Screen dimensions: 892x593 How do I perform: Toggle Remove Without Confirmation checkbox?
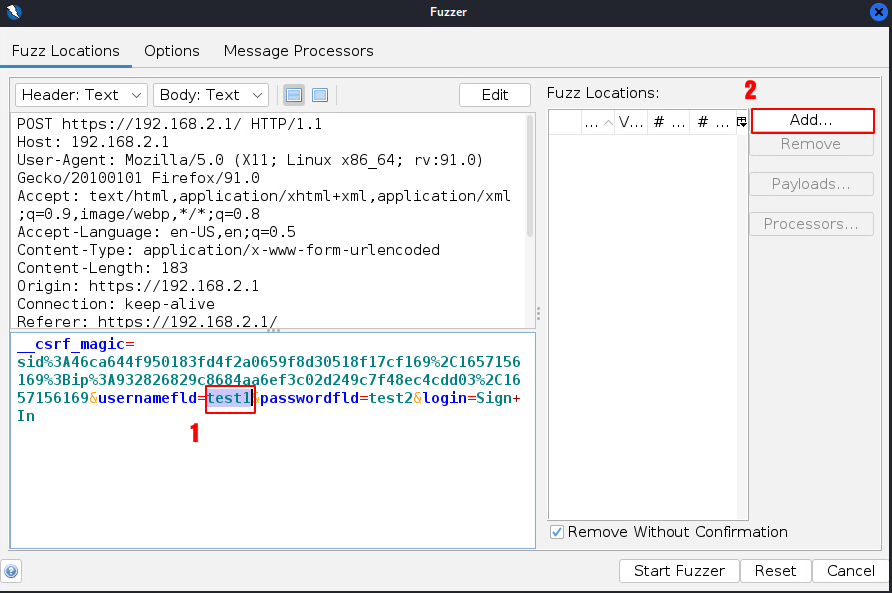[557, 532]
